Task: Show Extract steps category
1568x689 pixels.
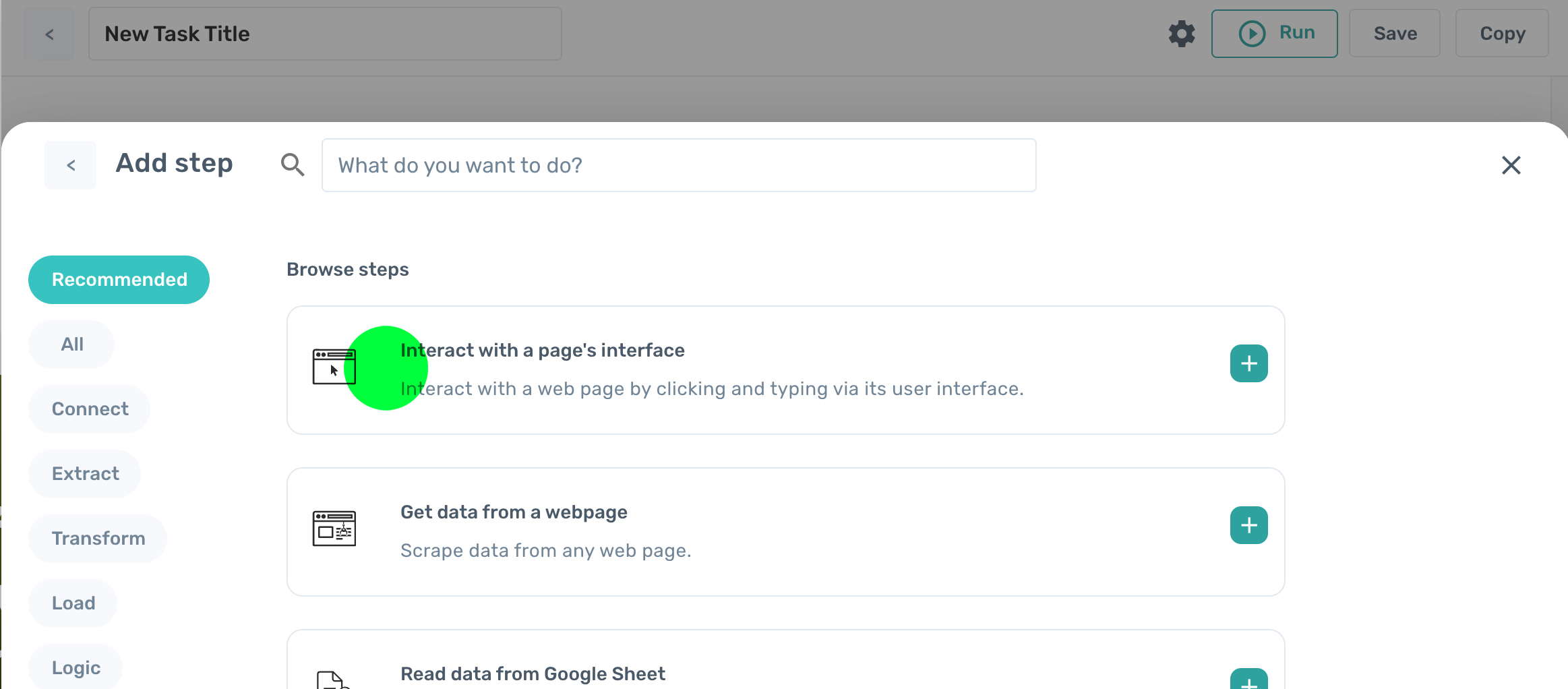Action: pos(85,474)
